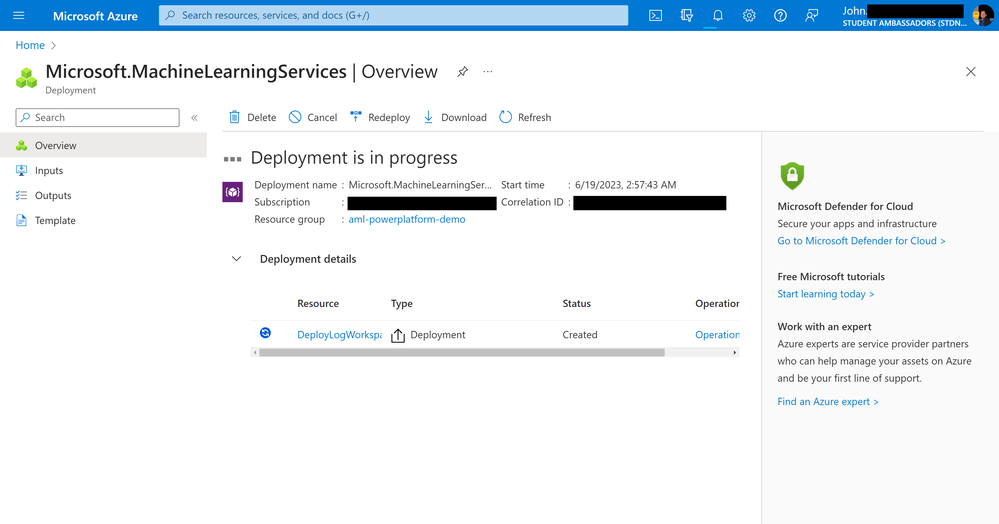Close the deployment blade
Screen dimensions: 999x524
tap(970, 71)
